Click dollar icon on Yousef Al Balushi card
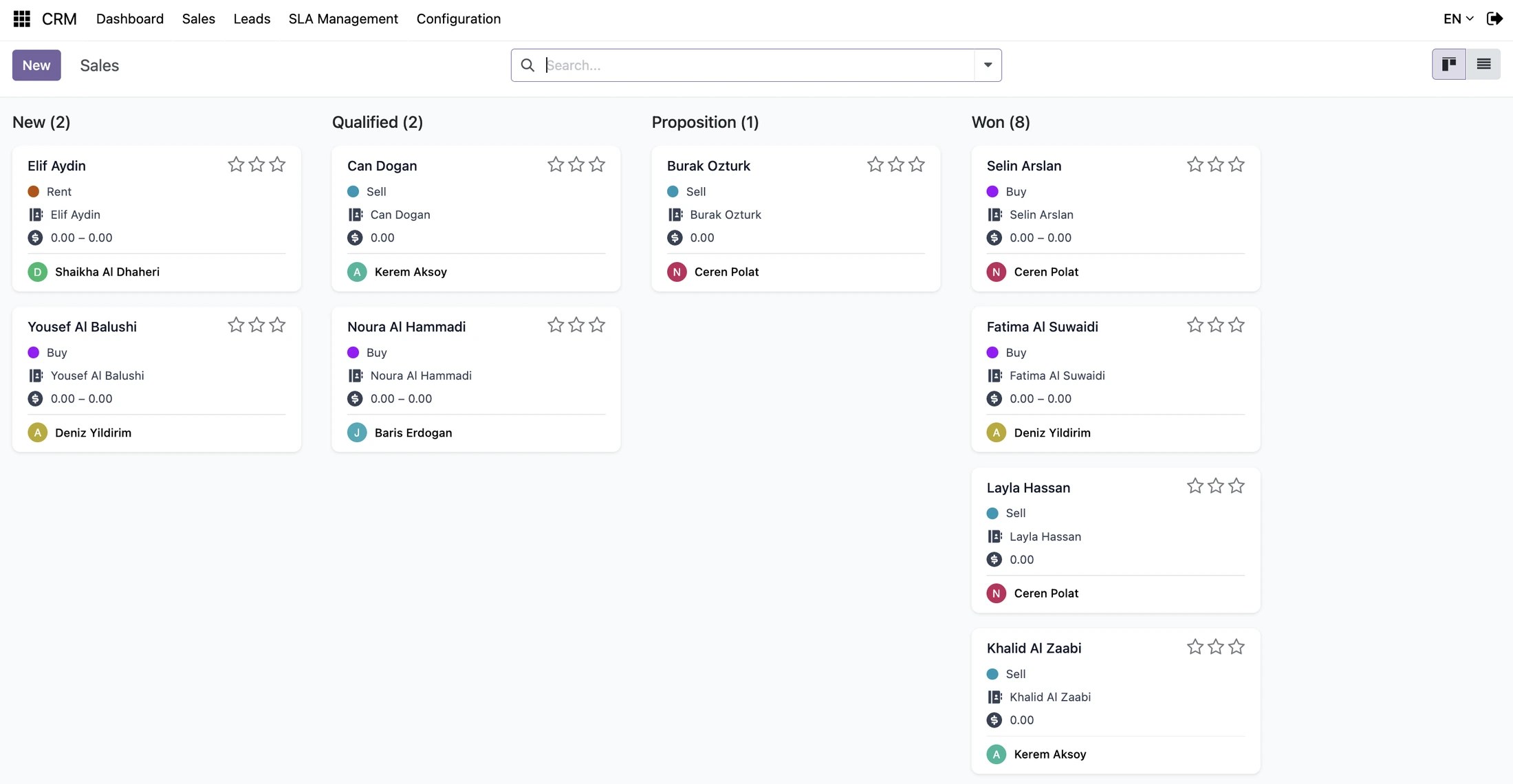Viewport: 1513px width, 784px height. pyautogui.click(x=35, y=399)
